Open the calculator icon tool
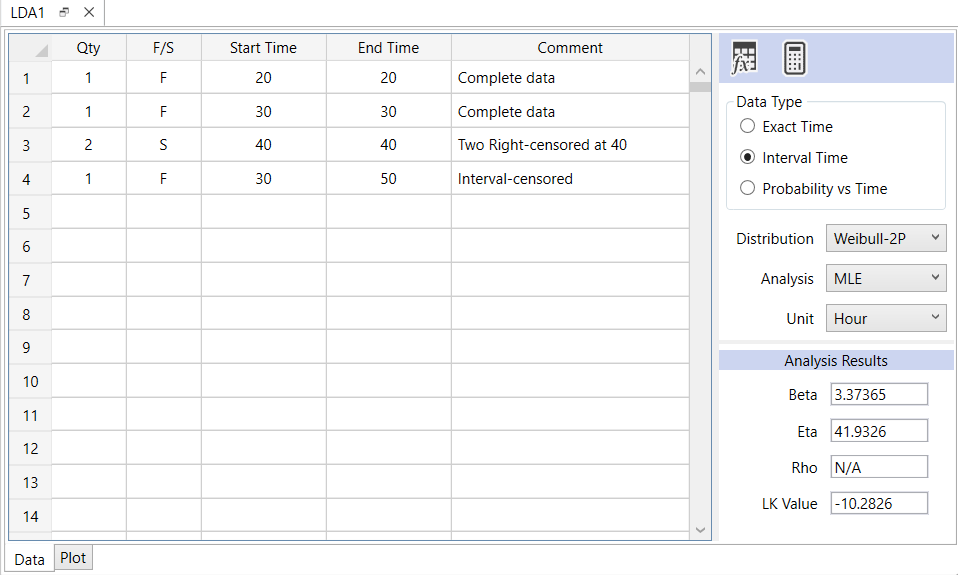This screenshot has width=958, height=575. click(x=794, y=59)
